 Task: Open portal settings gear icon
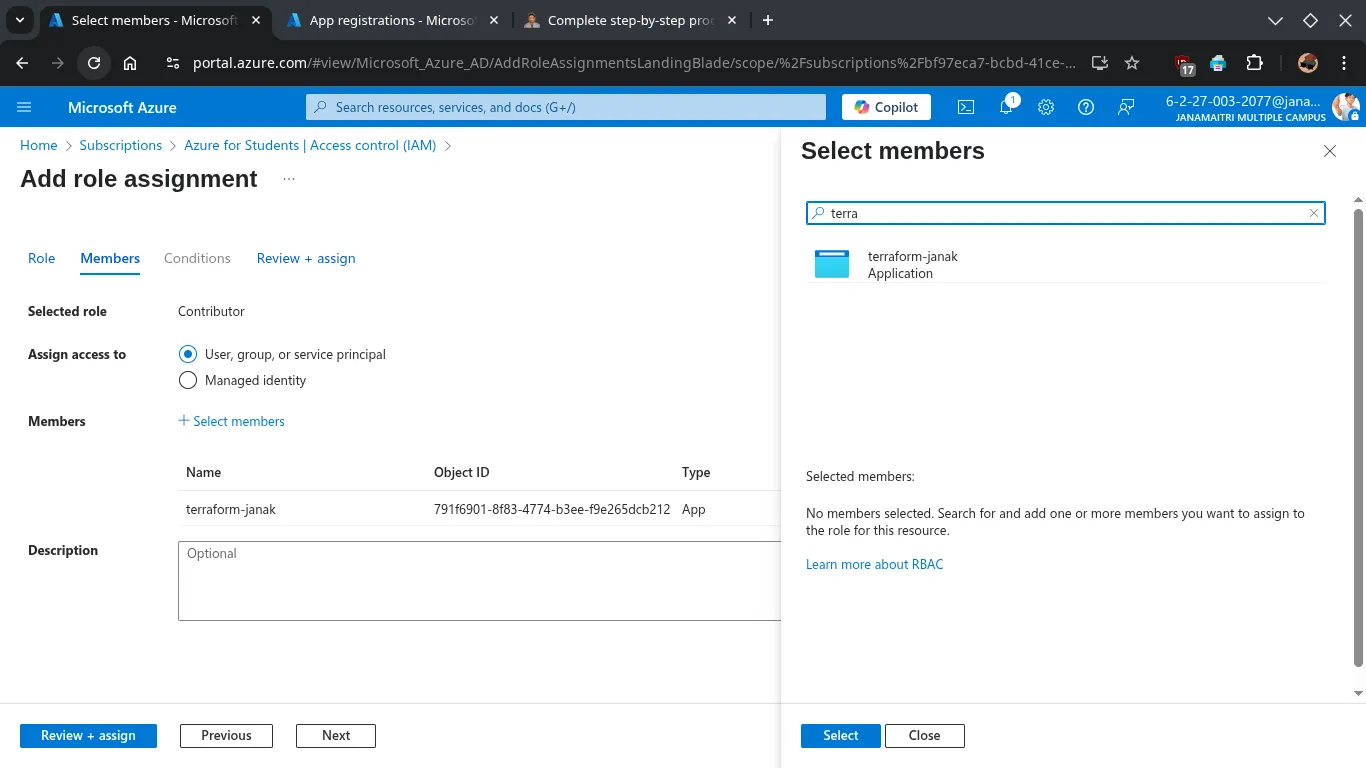click(1046, 107)
